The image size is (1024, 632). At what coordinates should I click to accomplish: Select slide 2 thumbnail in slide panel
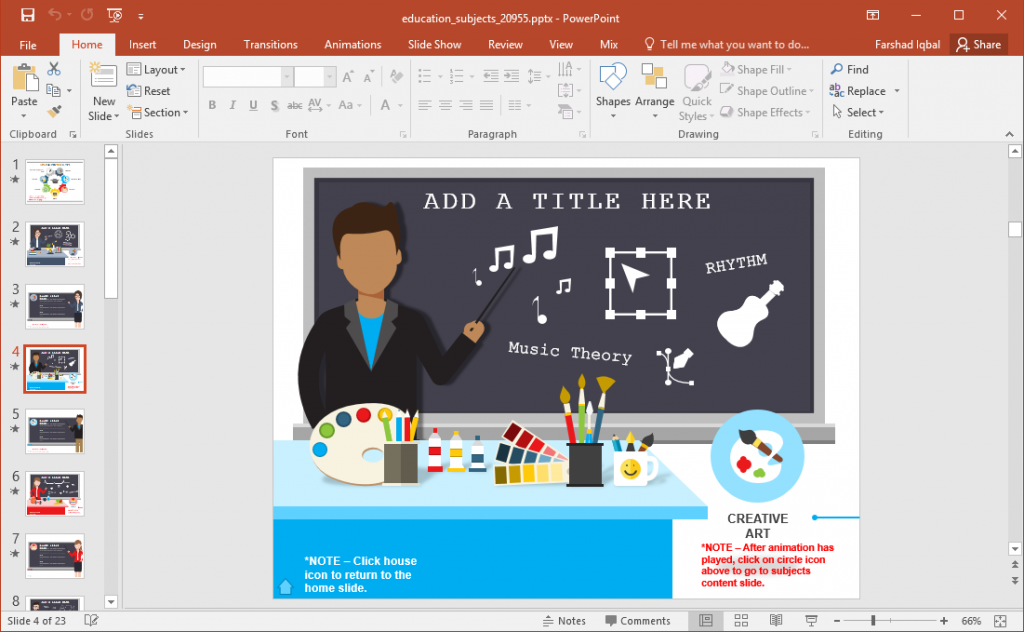coord(55,244)
